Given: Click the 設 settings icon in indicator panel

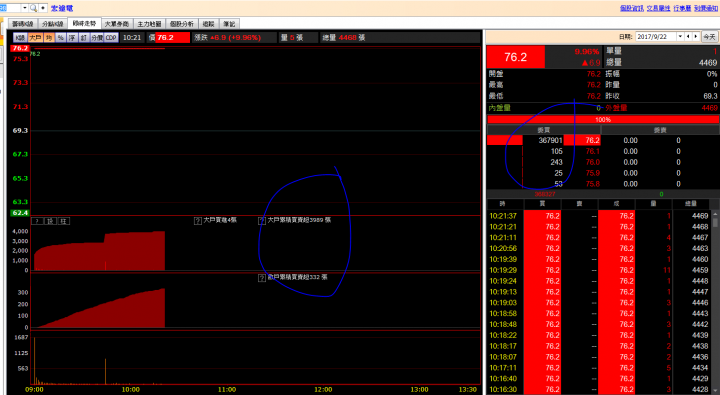Looking at the screenshot, I should 50,221.
